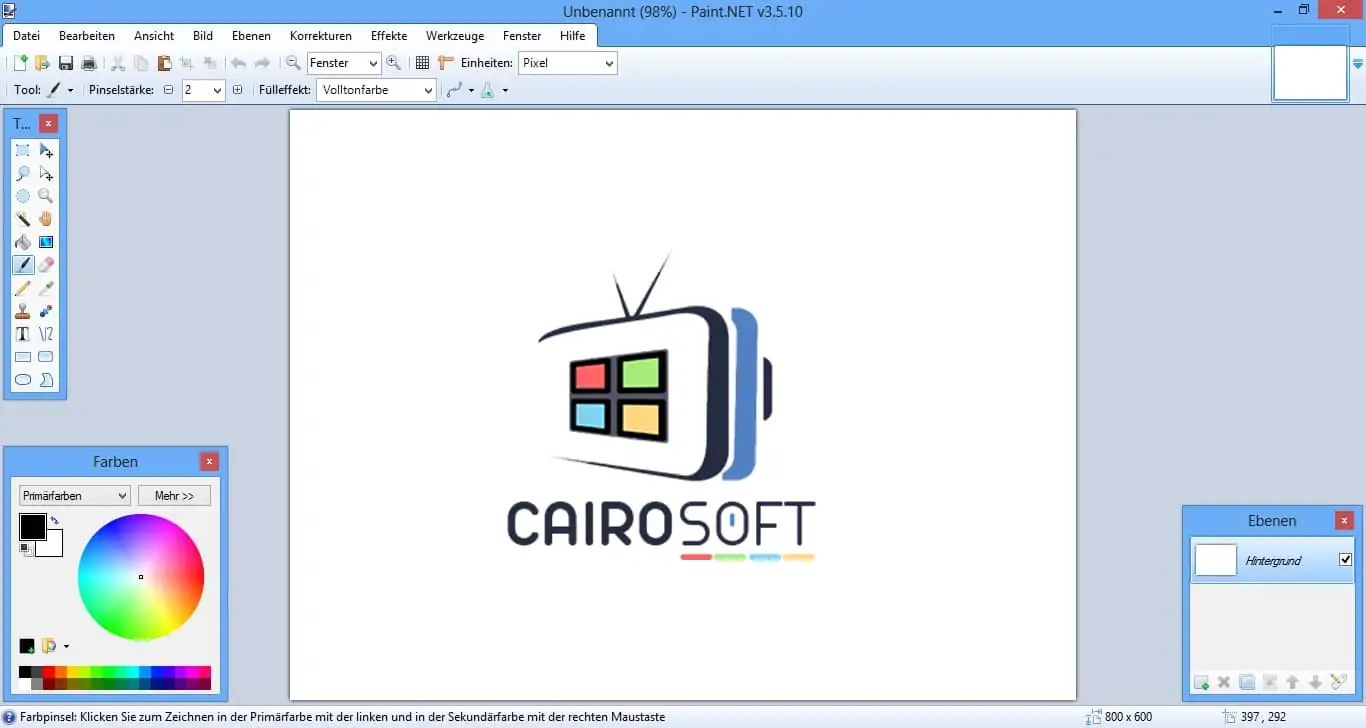Reset colors to black and white

point(25,549)
